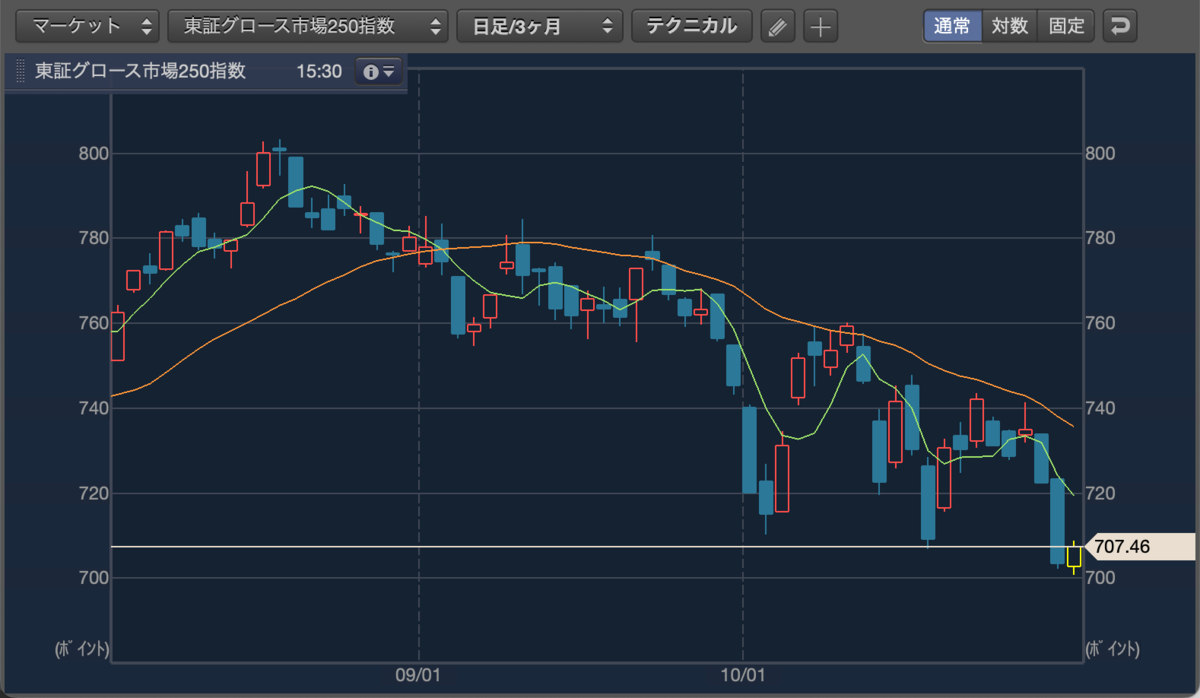Viewport: 1200px width, 698px height.
Task: Click the 740 label on left axis
Action: pos(93,409)
